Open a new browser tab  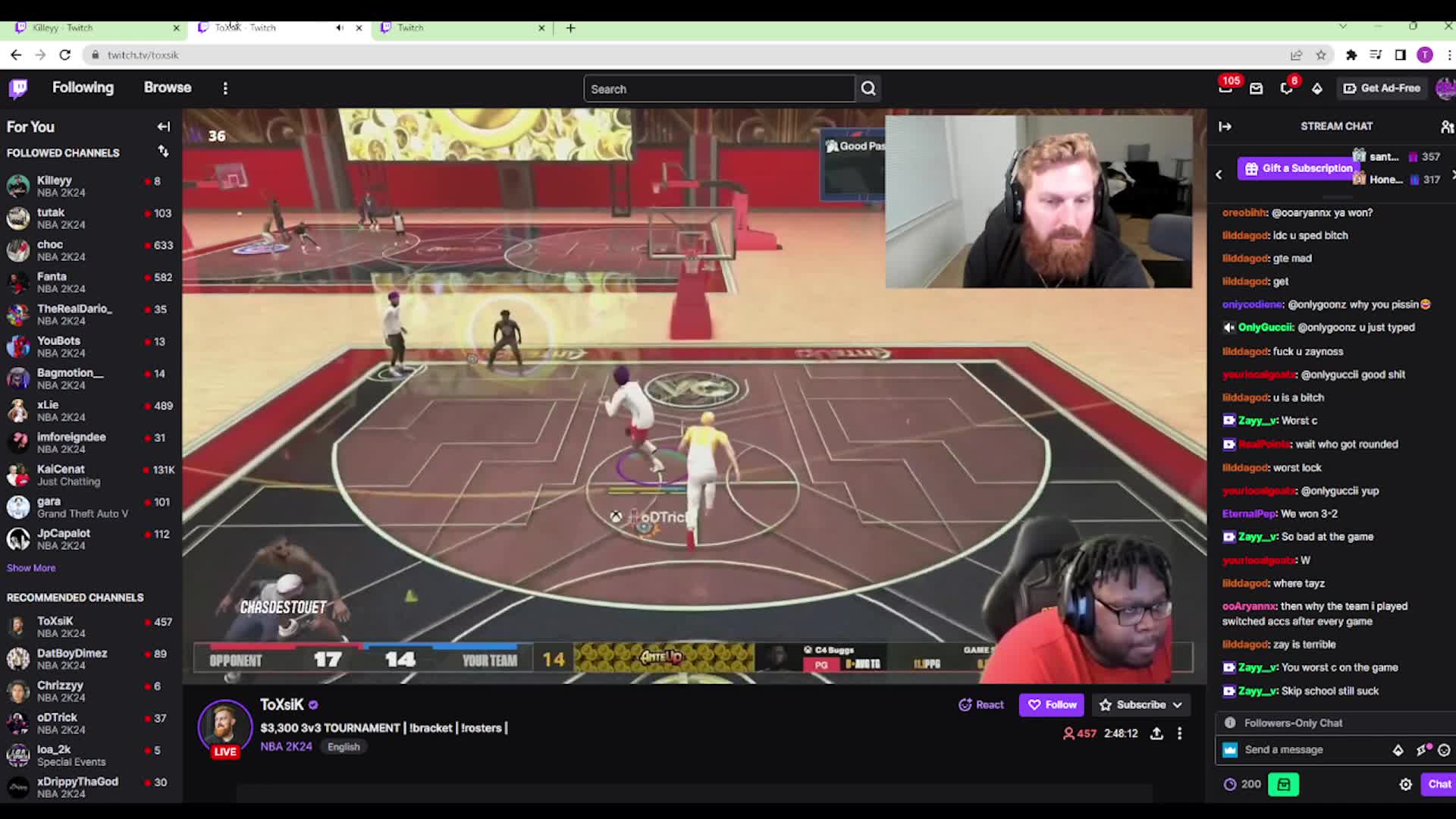click(x=571, y=28)
